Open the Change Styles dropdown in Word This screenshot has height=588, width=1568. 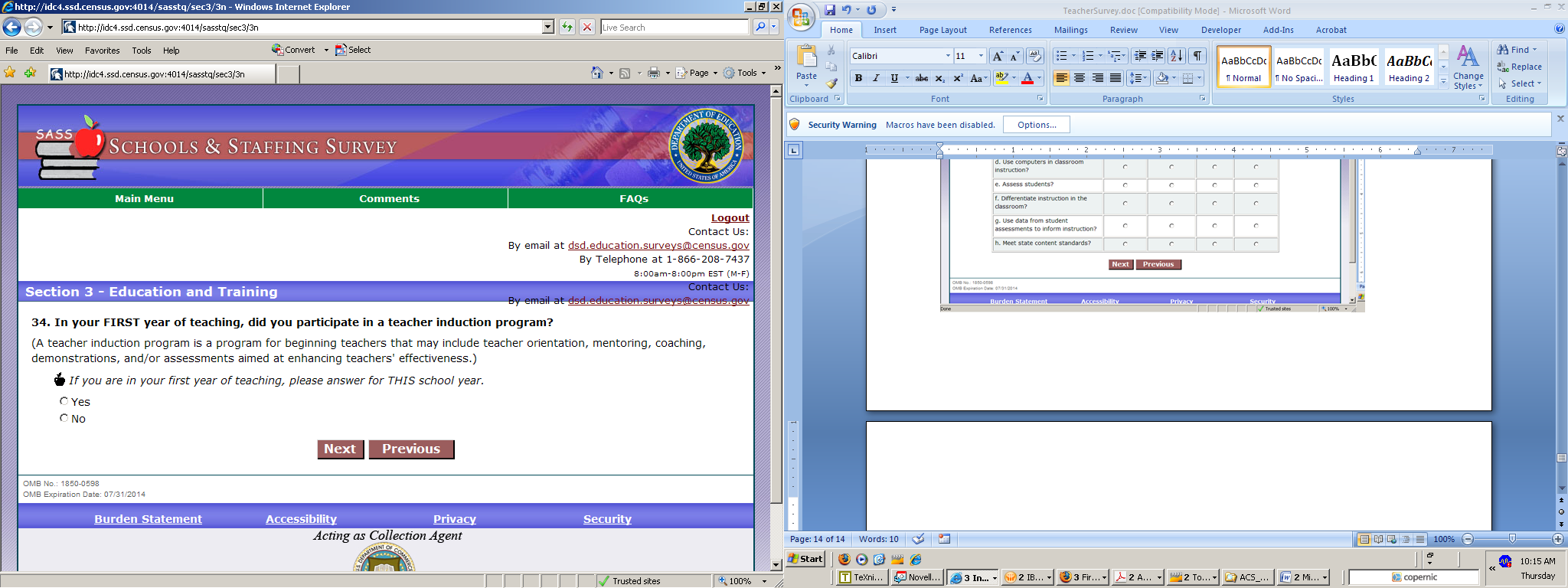1468,67
